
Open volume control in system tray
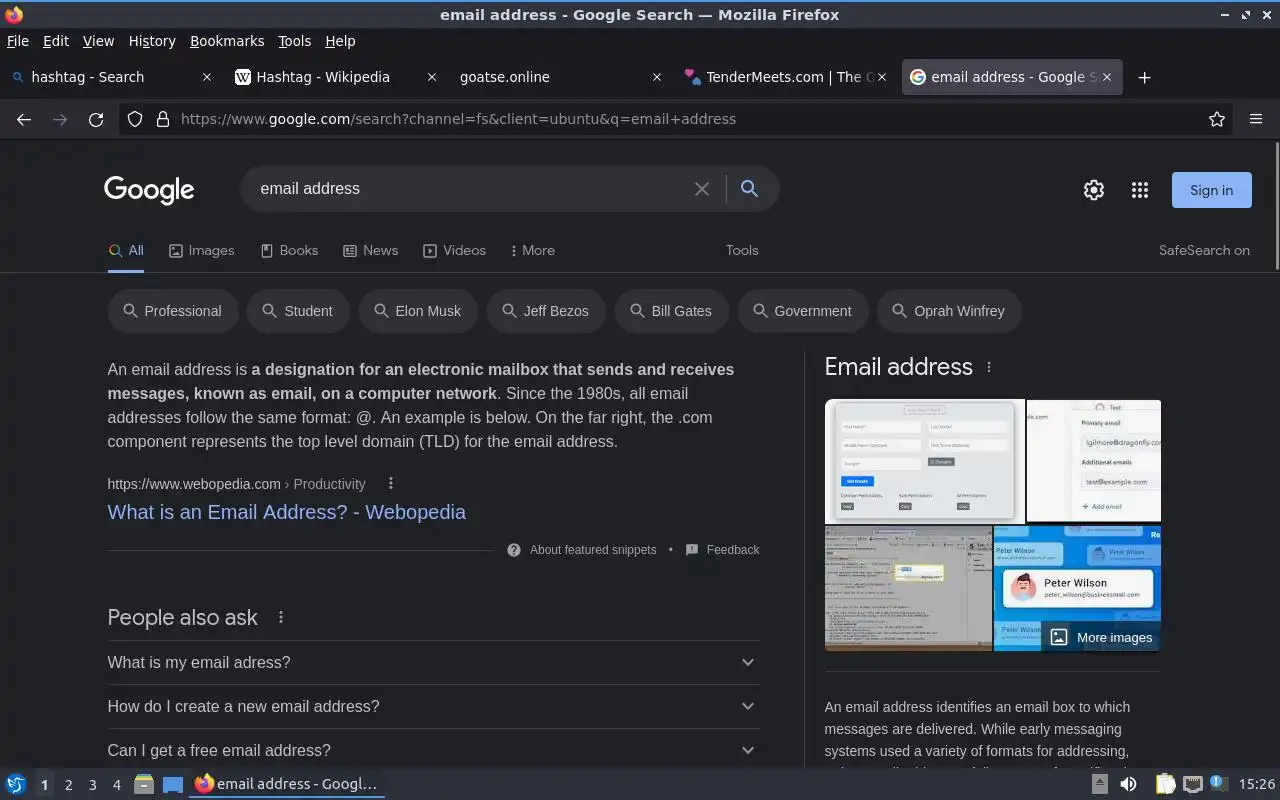1128,784
